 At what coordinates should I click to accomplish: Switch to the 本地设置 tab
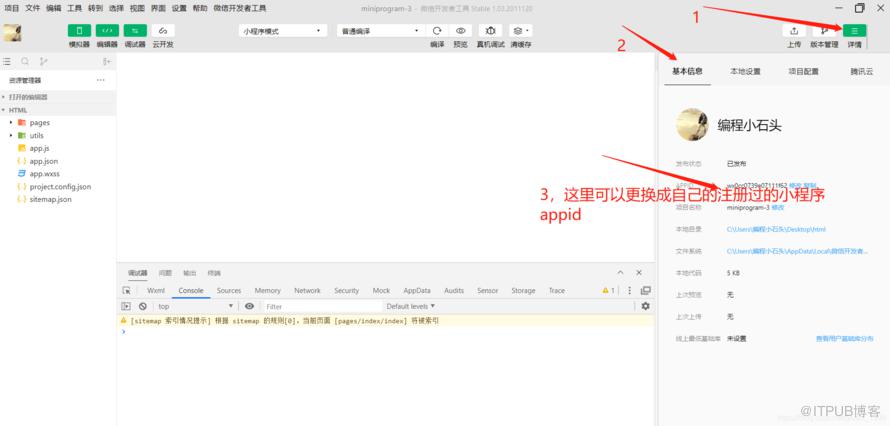click(x=745, y=71)
